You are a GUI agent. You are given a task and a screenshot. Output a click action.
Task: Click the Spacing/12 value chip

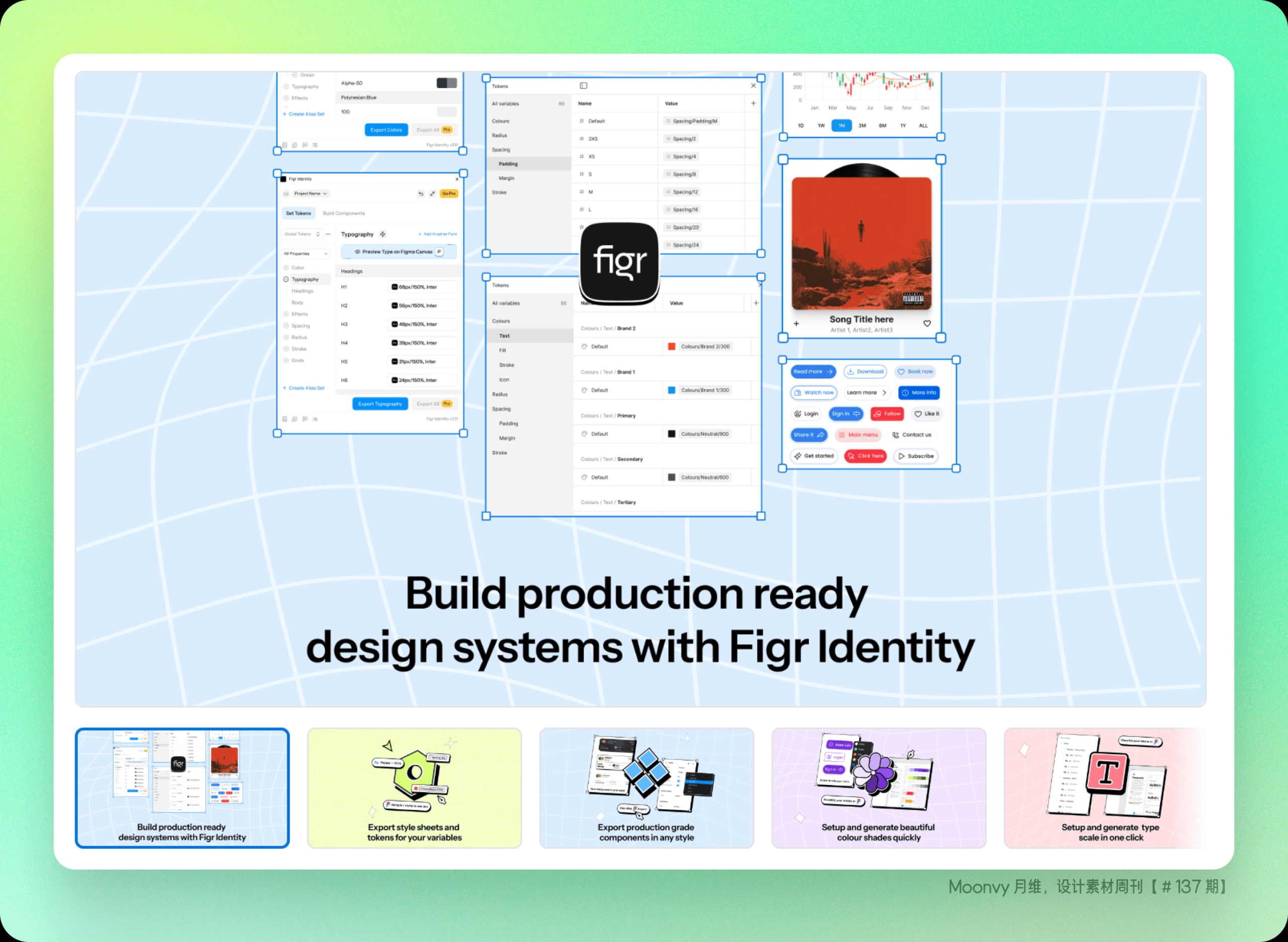pos(682,192)
